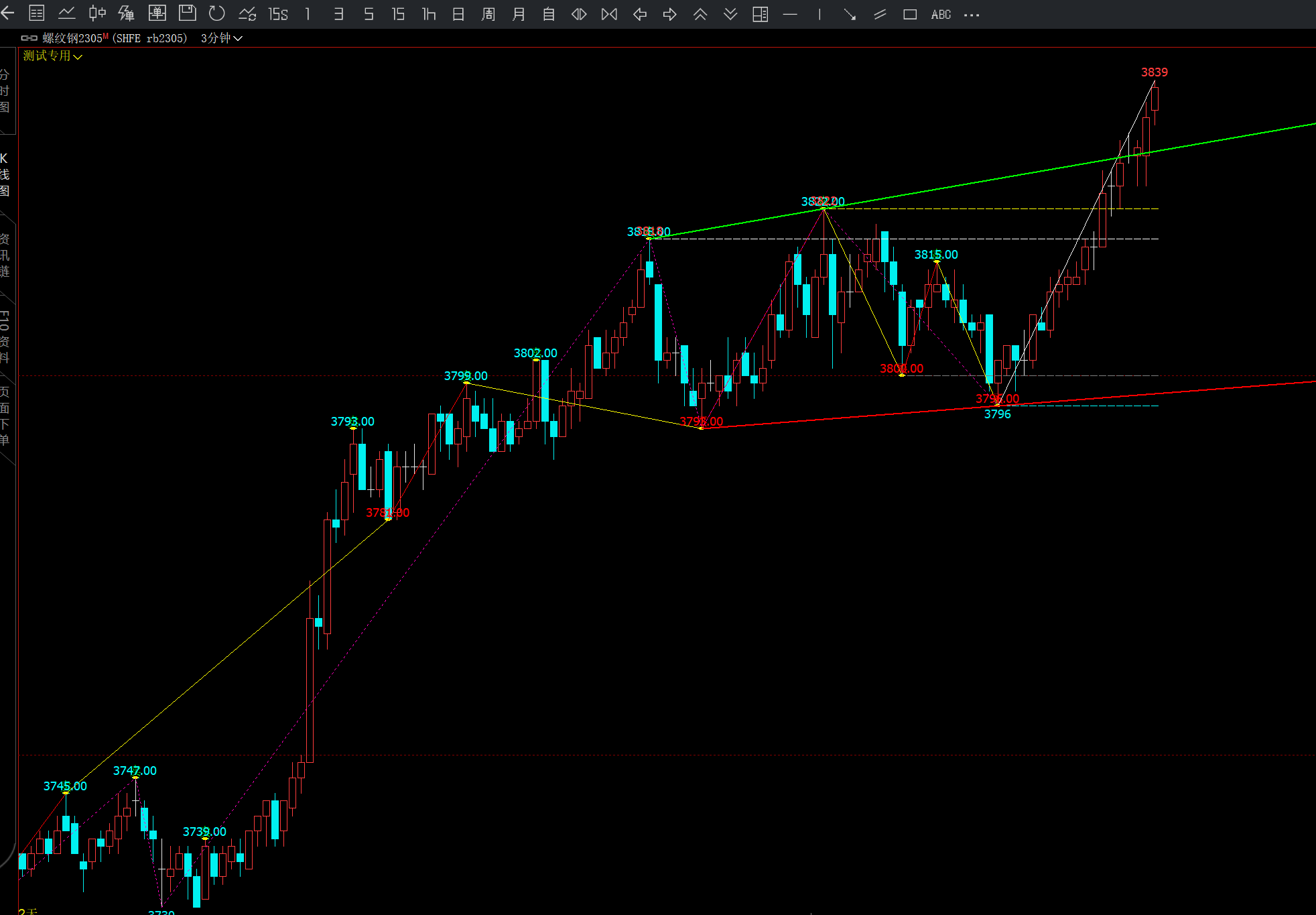This screenshot has height=915, width=1316.
Task: Select the ABC text annotation tool
Action: (x=941, y=14)
